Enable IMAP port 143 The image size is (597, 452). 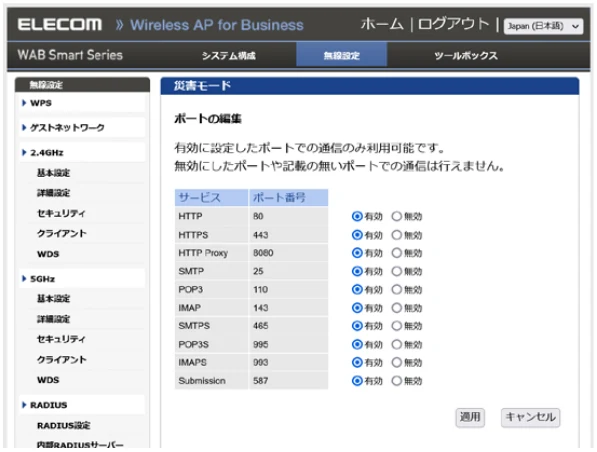click(x=357, y=308)
